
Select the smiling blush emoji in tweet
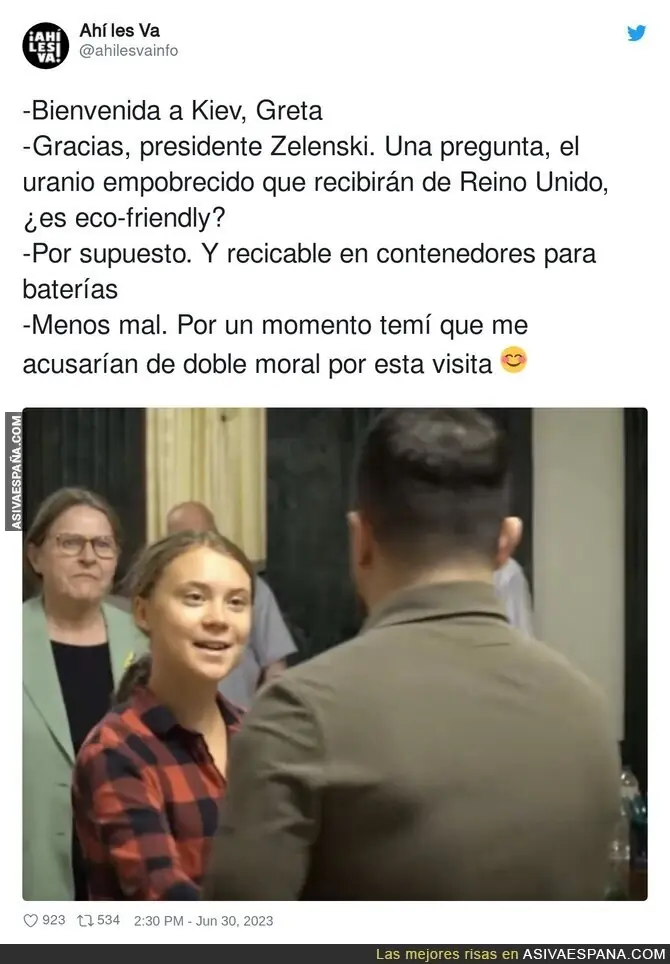click(513, 360)
